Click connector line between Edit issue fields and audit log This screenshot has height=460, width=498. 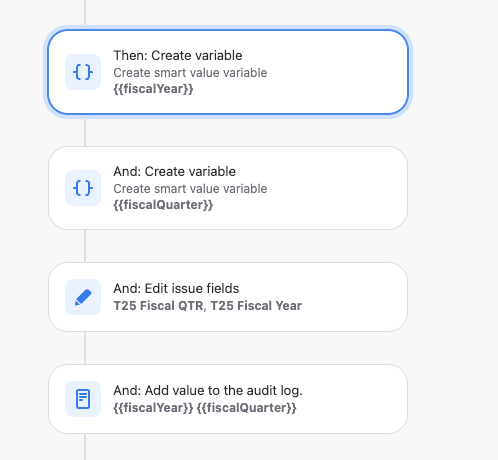(x=85, y=348)
